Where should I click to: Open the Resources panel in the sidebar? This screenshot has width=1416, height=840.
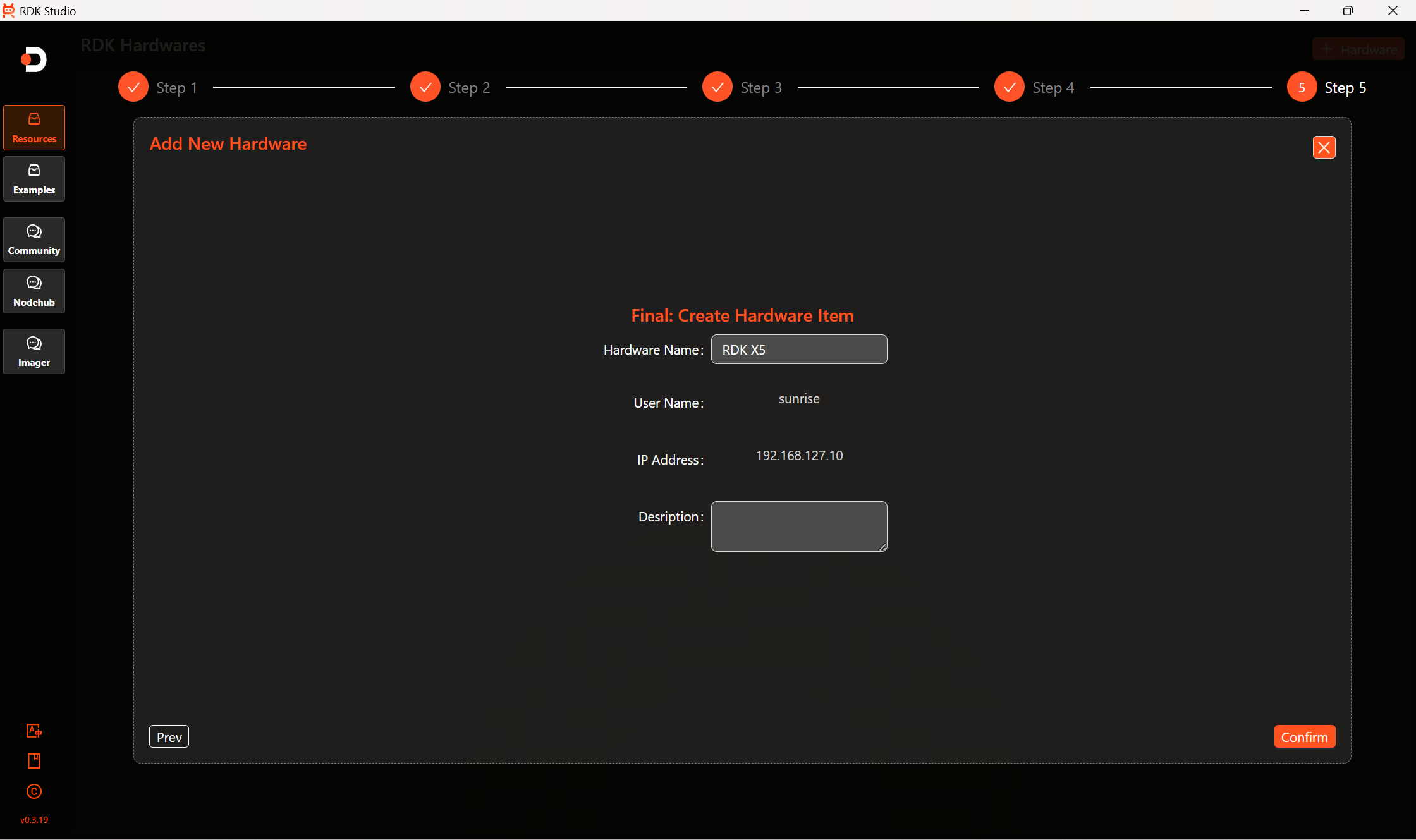pos(34,127)
